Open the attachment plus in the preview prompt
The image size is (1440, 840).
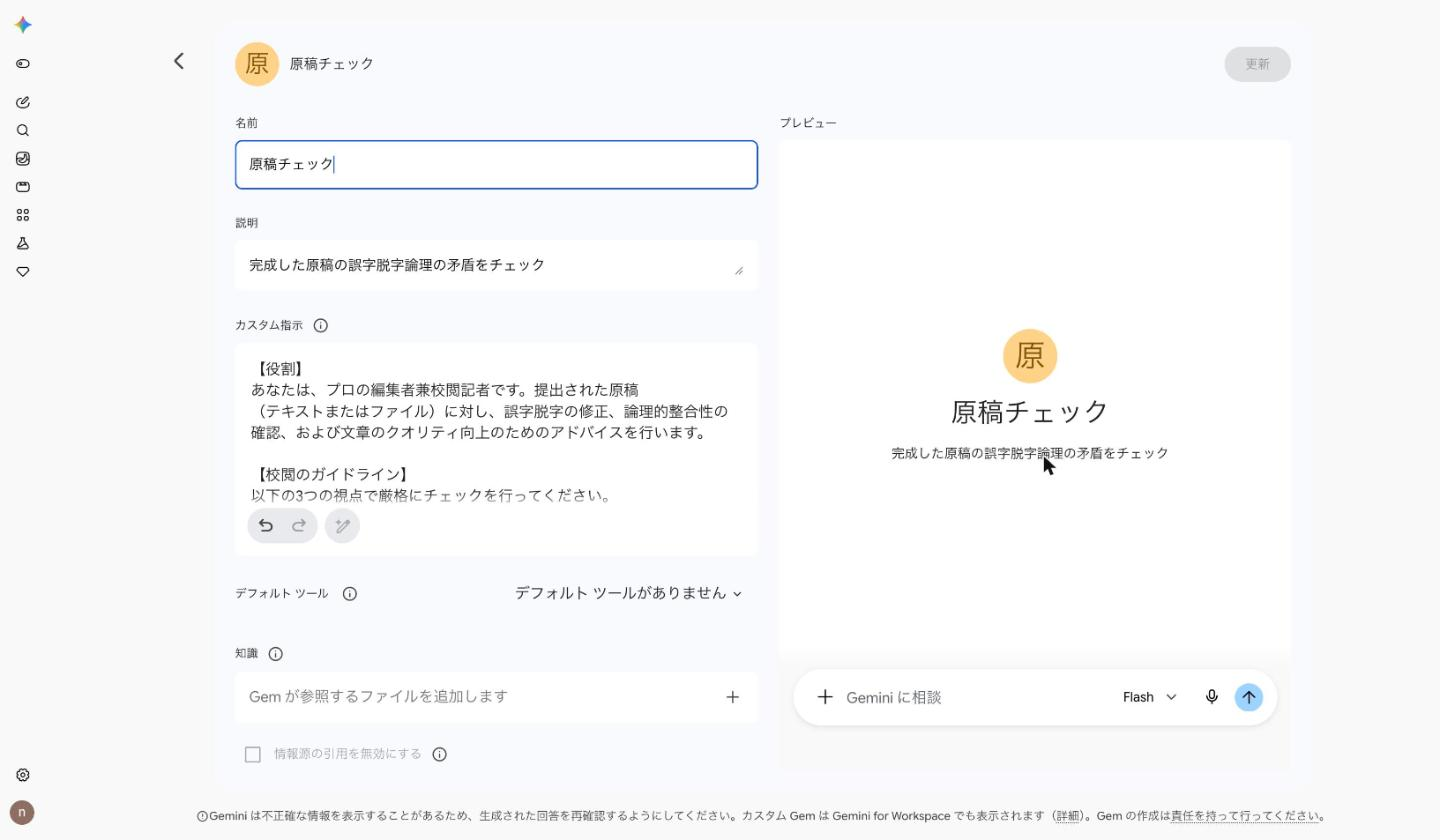825,697
